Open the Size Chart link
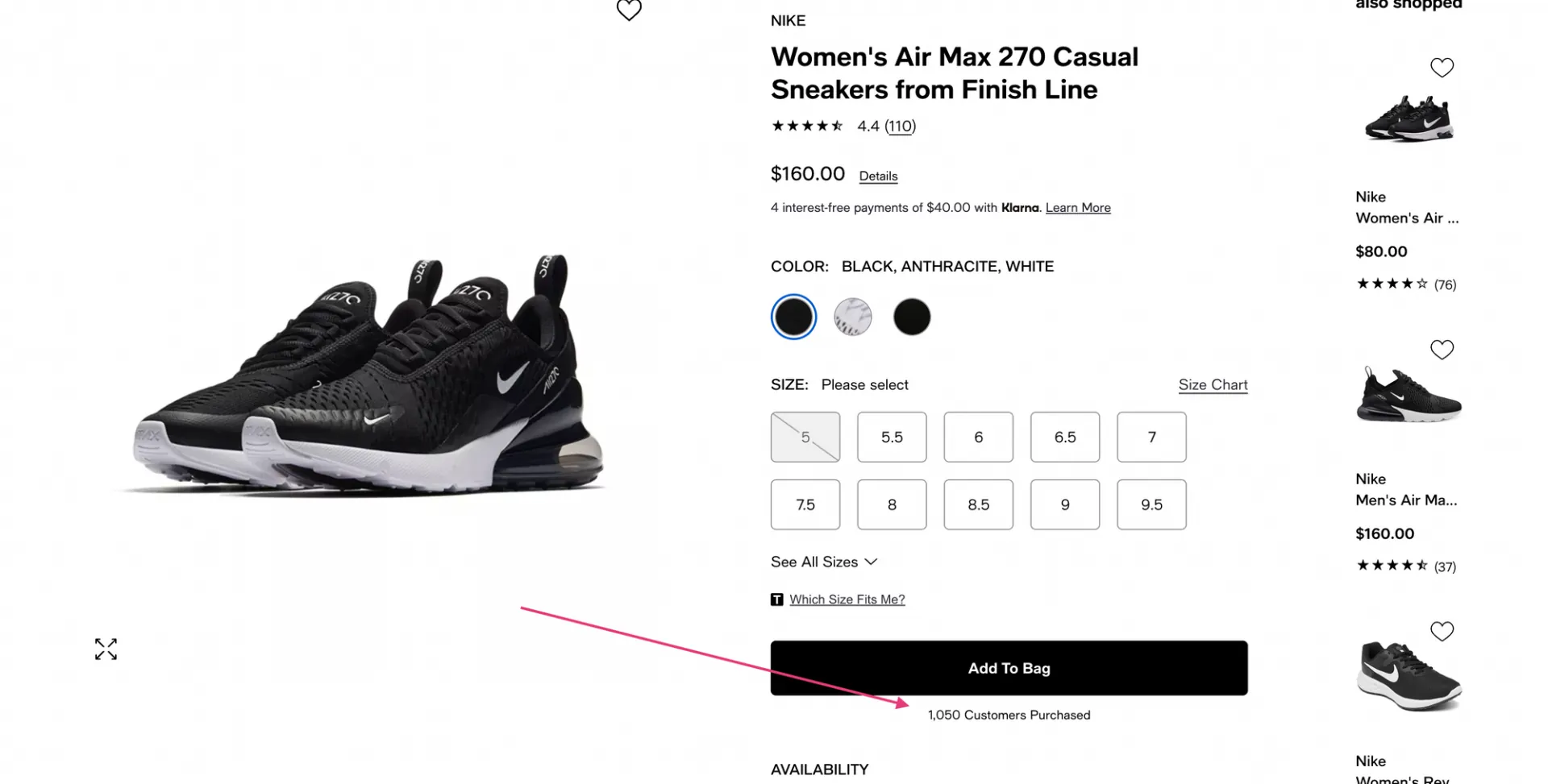The width and height of the screenshot is (1548, 784). 1213,384
